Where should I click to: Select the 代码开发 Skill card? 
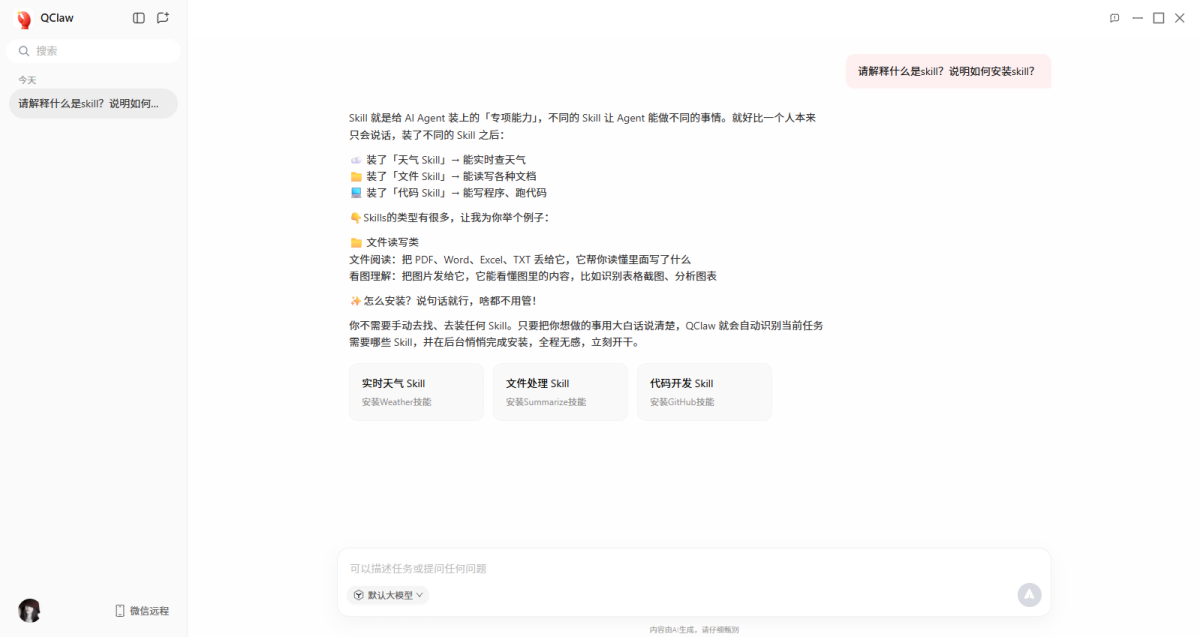[704, 391]
